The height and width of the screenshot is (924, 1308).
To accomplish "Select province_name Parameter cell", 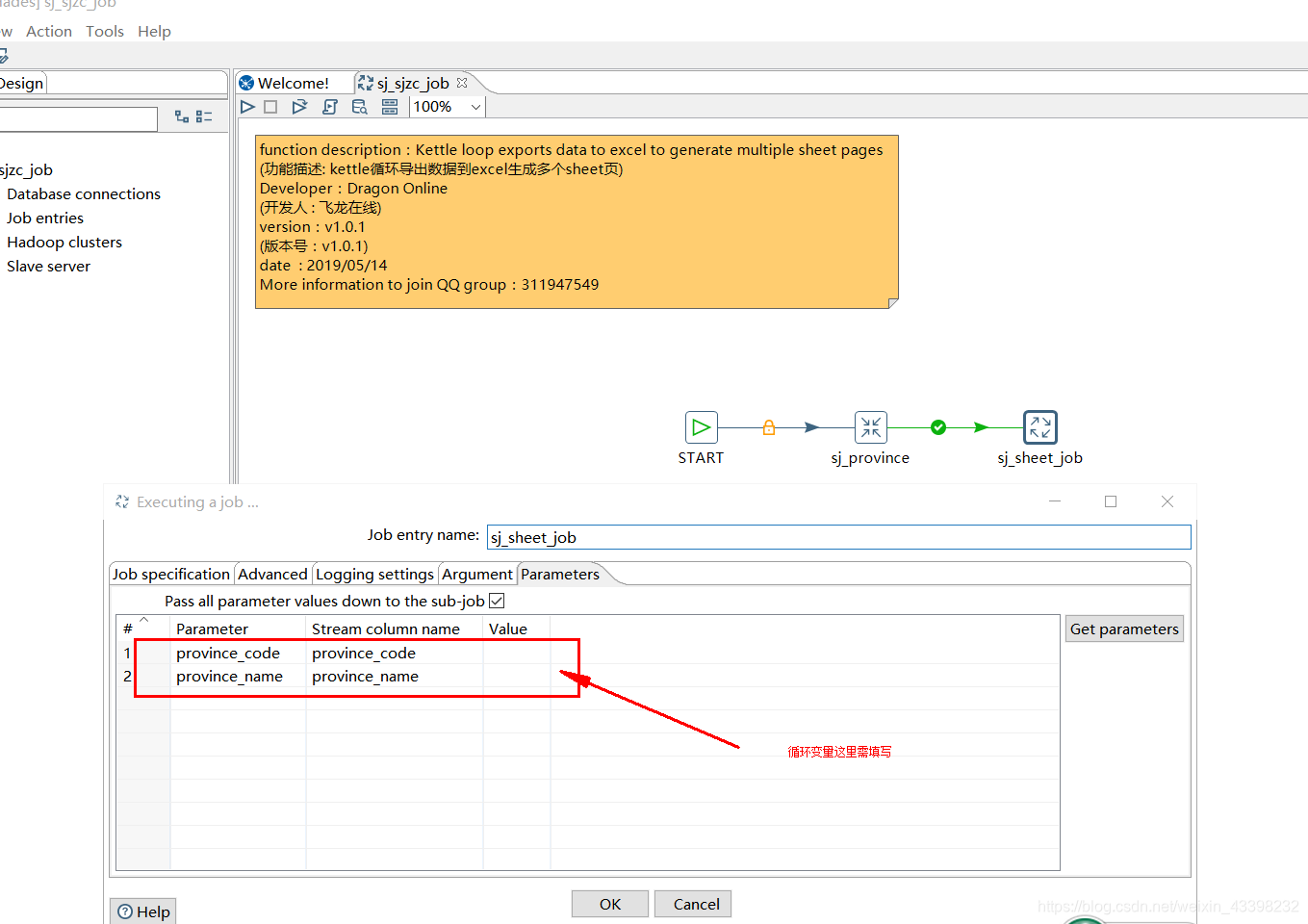I will pos(238,676).
